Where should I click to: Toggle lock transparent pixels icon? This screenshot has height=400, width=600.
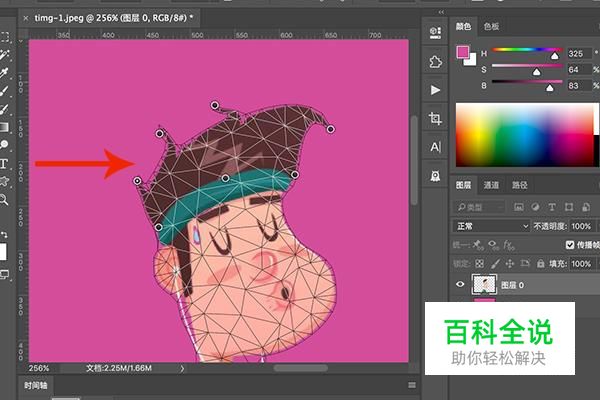(479, 263)
